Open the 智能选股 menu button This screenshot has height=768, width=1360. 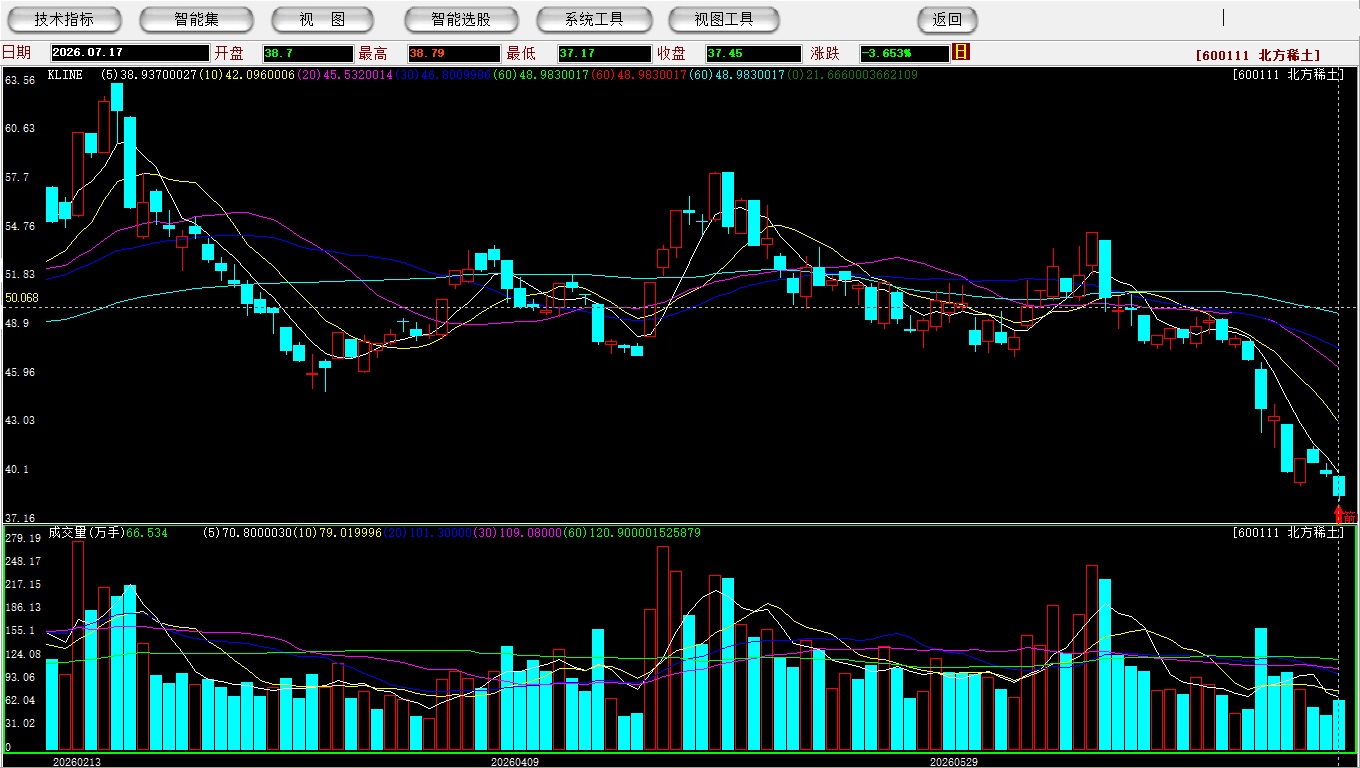tap(461, 19)
